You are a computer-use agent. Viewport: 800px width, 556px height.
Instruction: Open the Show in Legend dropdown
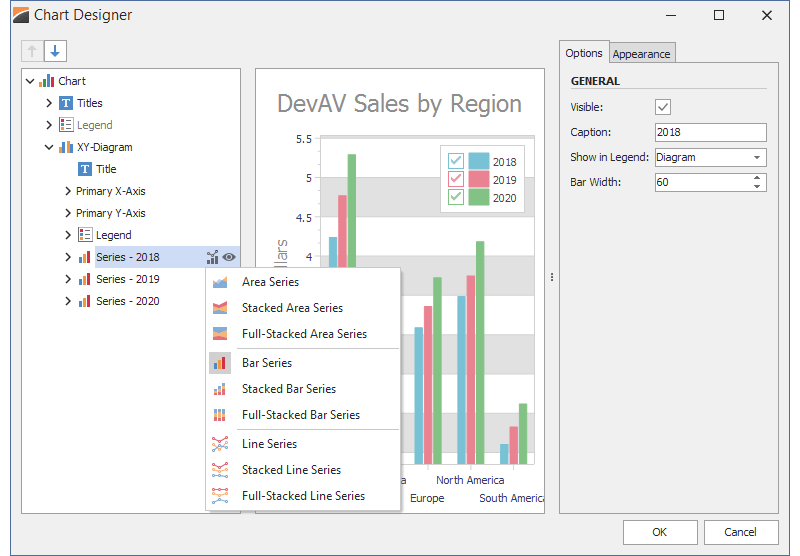point(757,157)
